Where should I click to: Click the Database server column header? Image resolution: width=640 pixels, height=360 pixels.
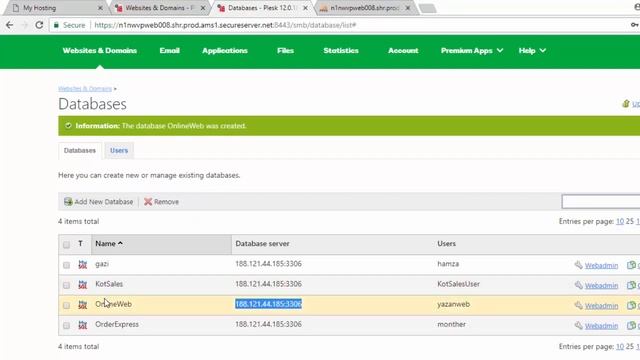coord(262,244)
